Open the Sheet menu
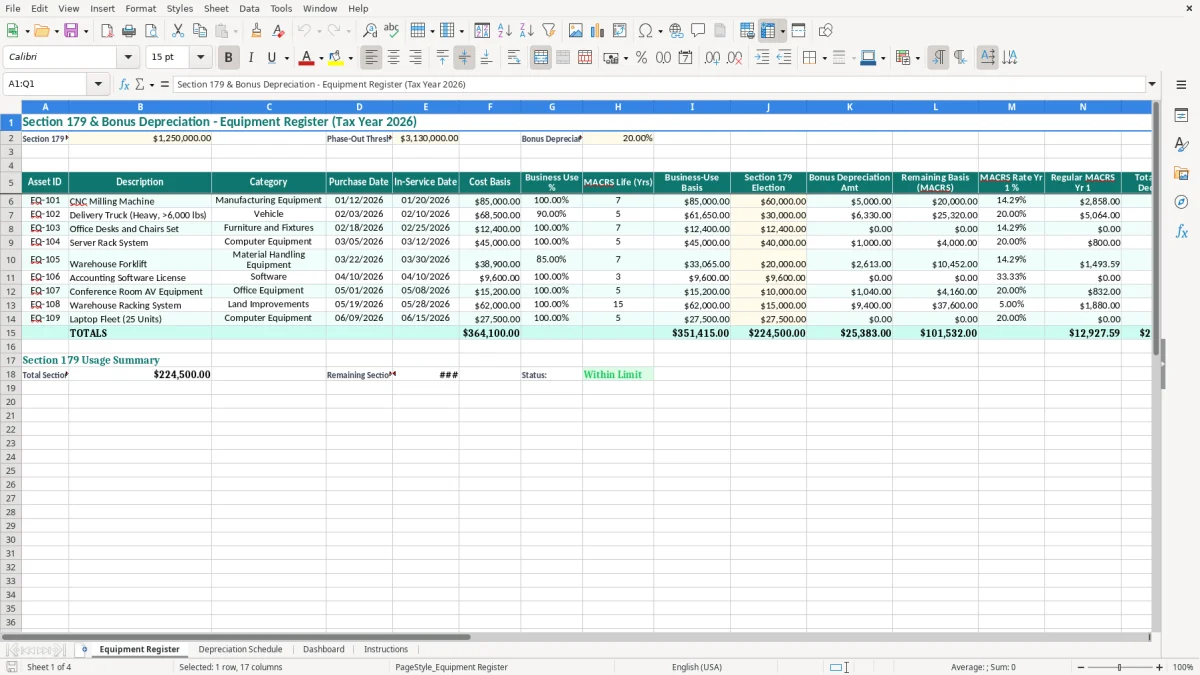This screenshot has width=1200, height=675. (x=216, y=8)
